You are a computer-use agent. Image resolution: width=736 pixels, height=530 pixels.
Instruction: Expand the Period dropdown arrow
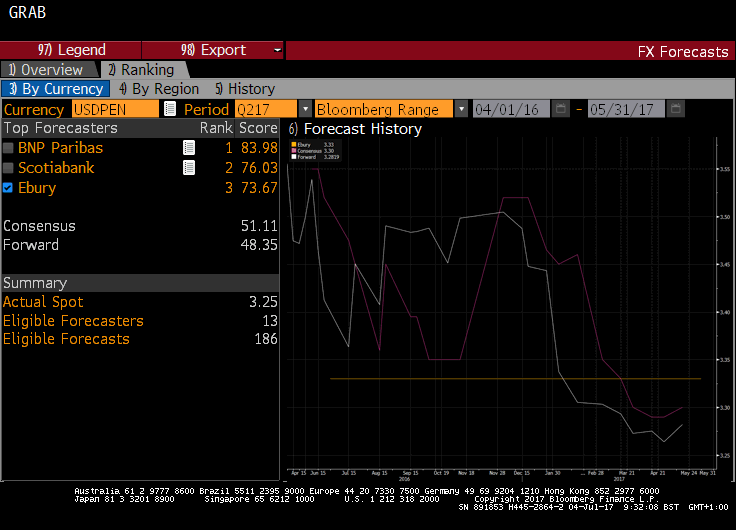(x=305, y=109)
